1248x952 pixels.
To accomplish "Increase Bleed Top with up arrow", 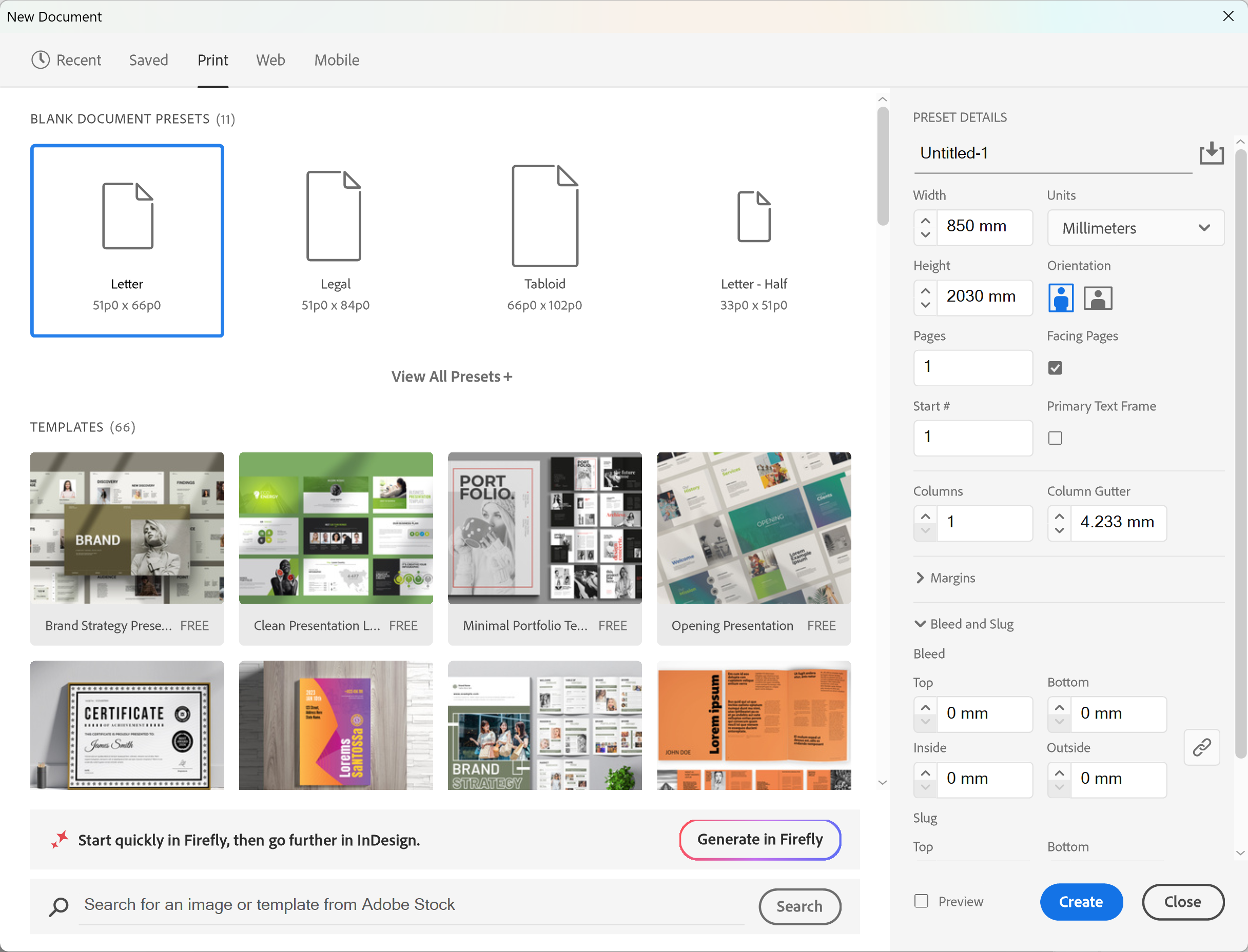I will coord(925,707).
